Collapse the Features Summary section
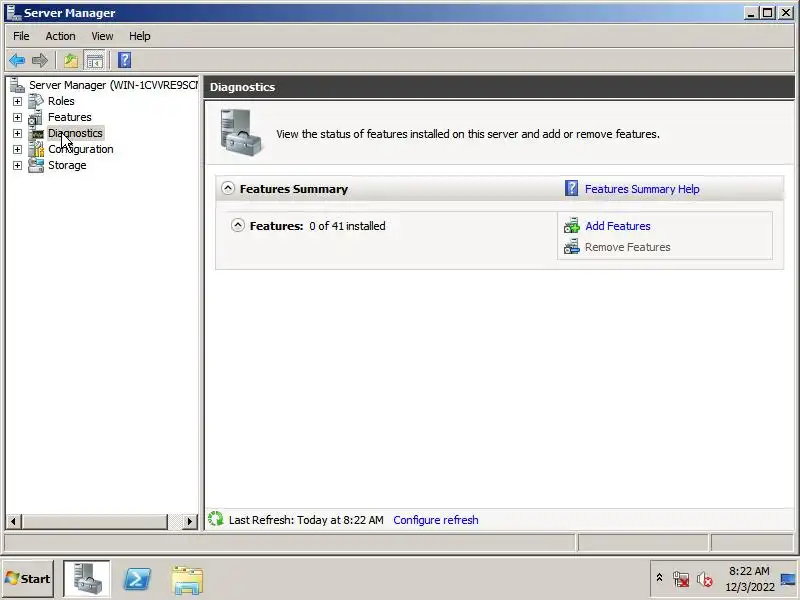 (228, 188)
